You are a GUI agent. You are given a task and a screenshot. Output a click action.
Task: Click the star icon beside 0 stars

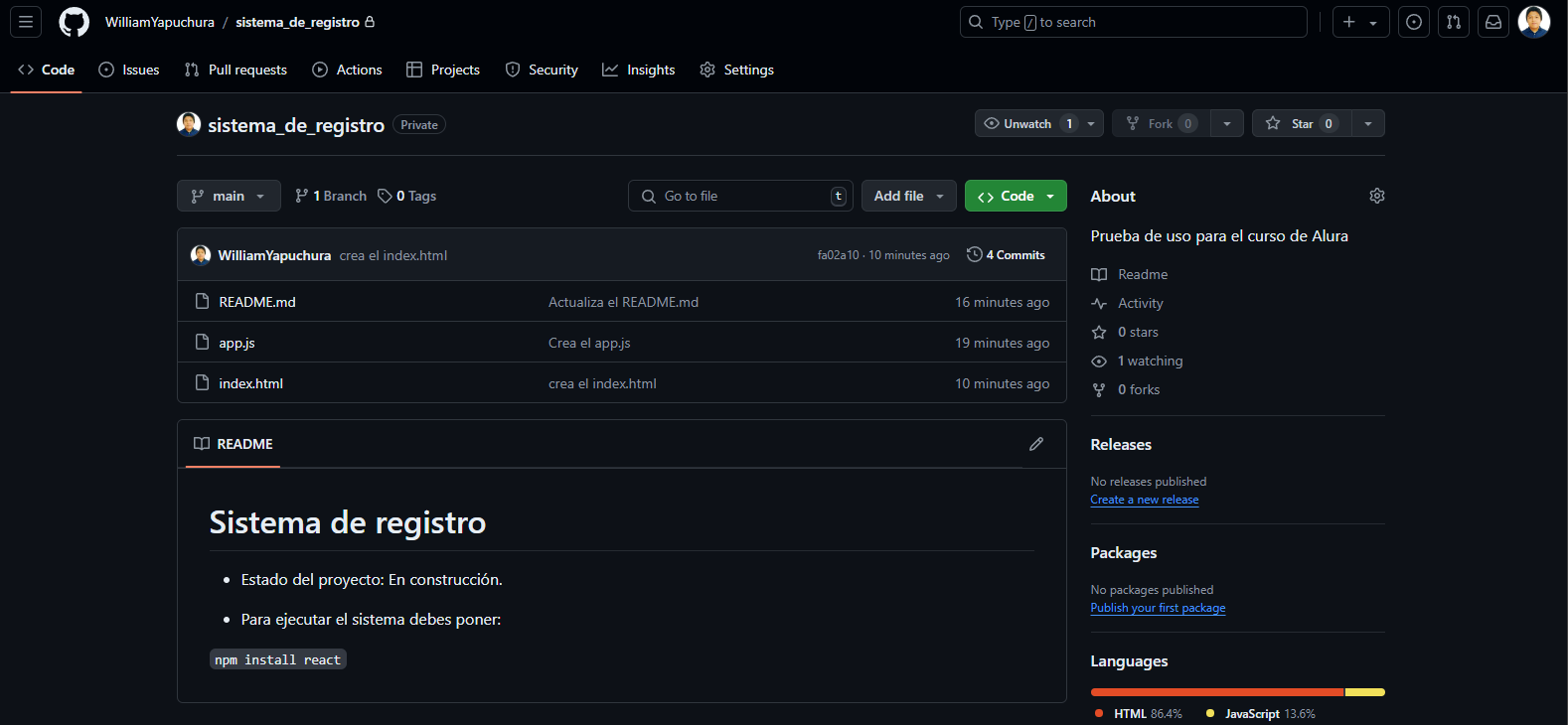pos(1099,332)
